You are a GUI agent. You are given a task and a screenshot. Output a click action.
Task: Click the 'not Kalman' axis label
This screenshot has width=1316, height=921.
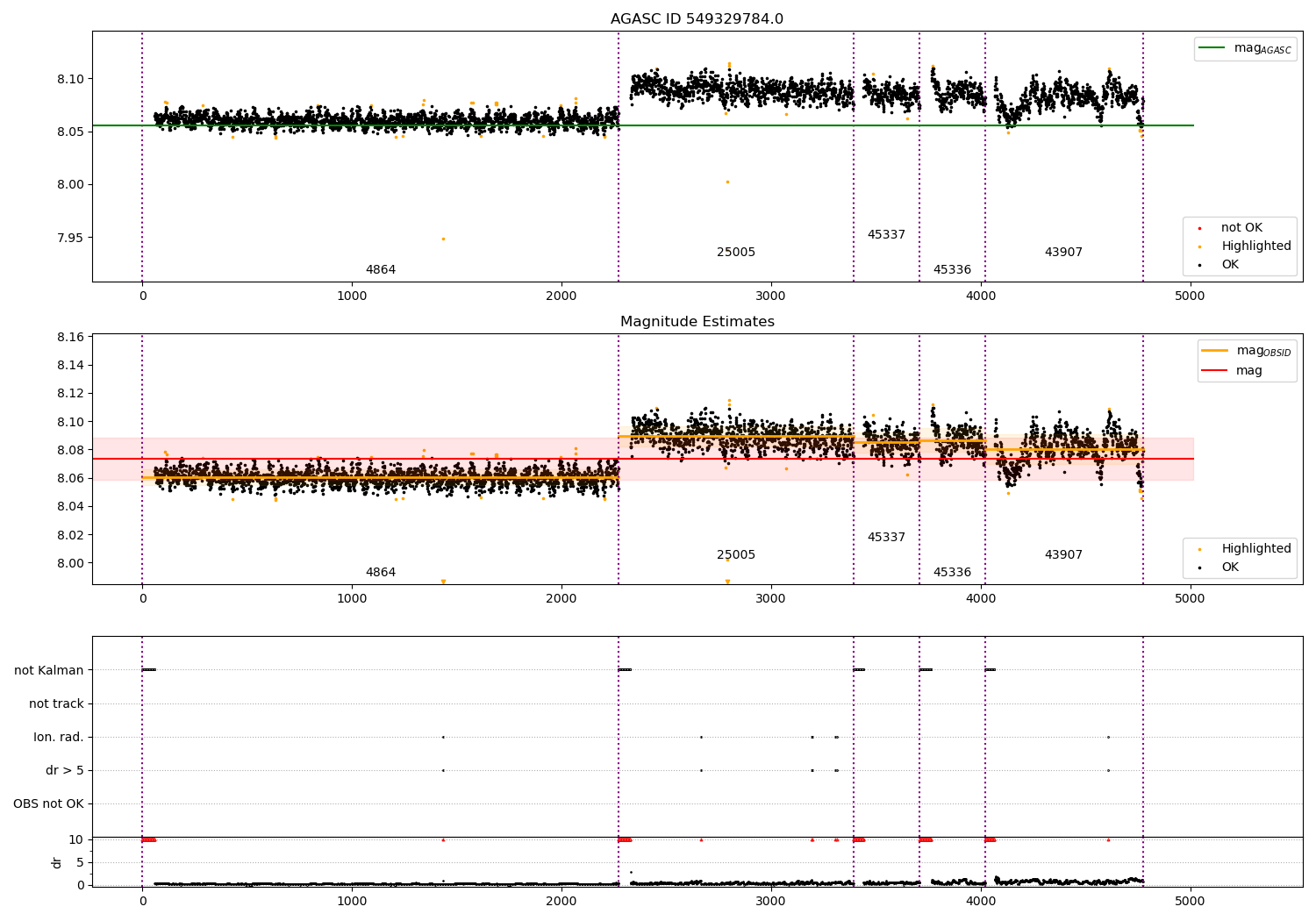tap(49, 670)
